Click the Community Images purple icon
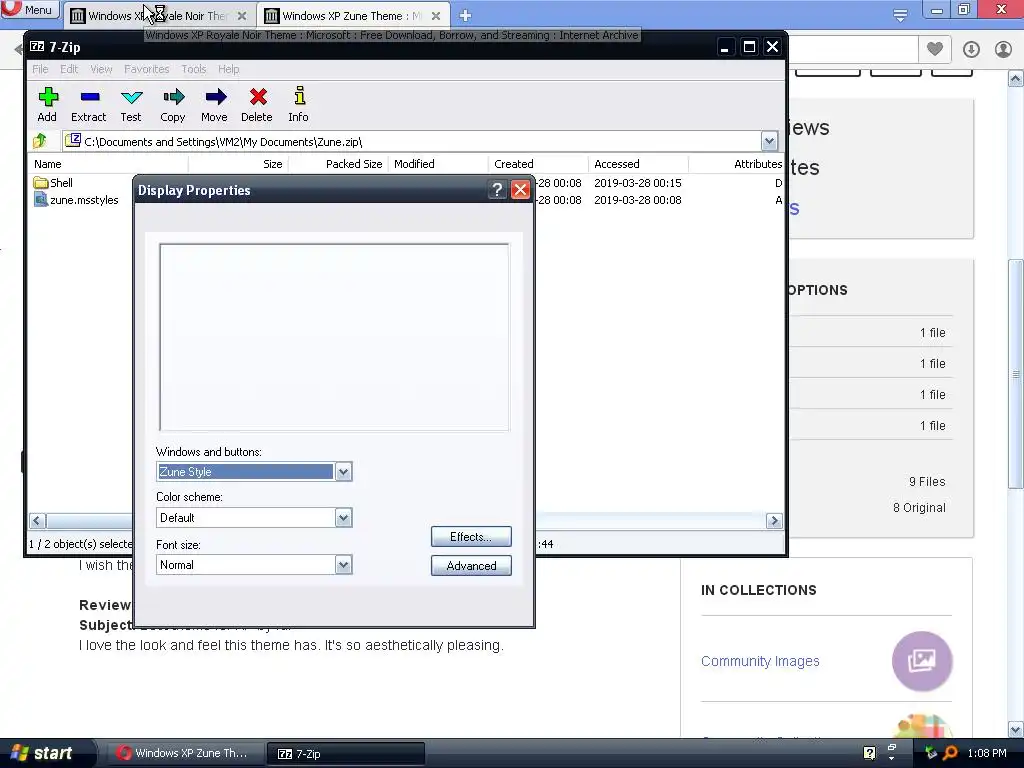The width and height of the screenshot is (1024, 768). pyautogui.click(x=922, y=661)
